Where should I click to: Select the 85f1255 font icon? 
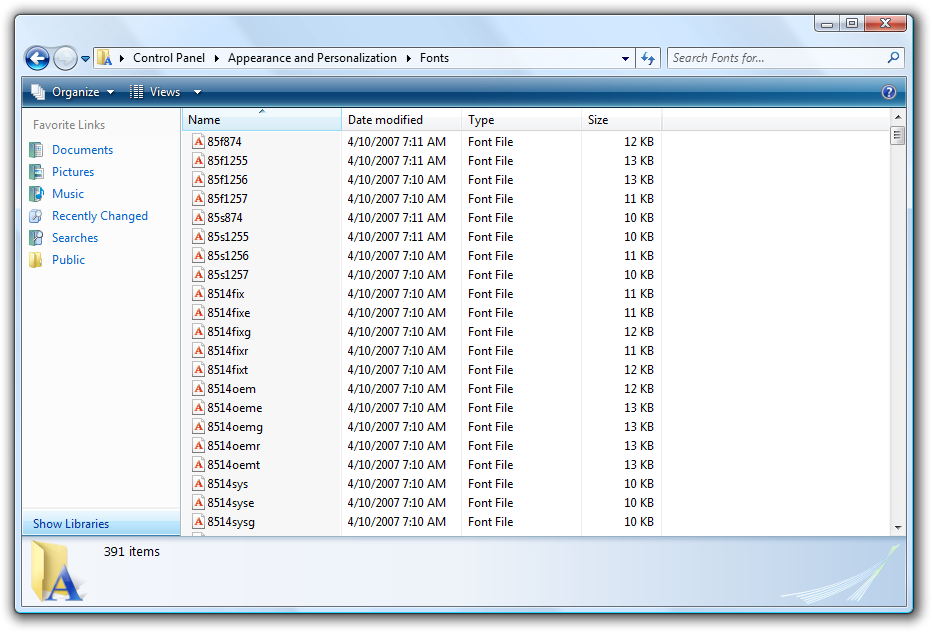[x=199, y=161]
